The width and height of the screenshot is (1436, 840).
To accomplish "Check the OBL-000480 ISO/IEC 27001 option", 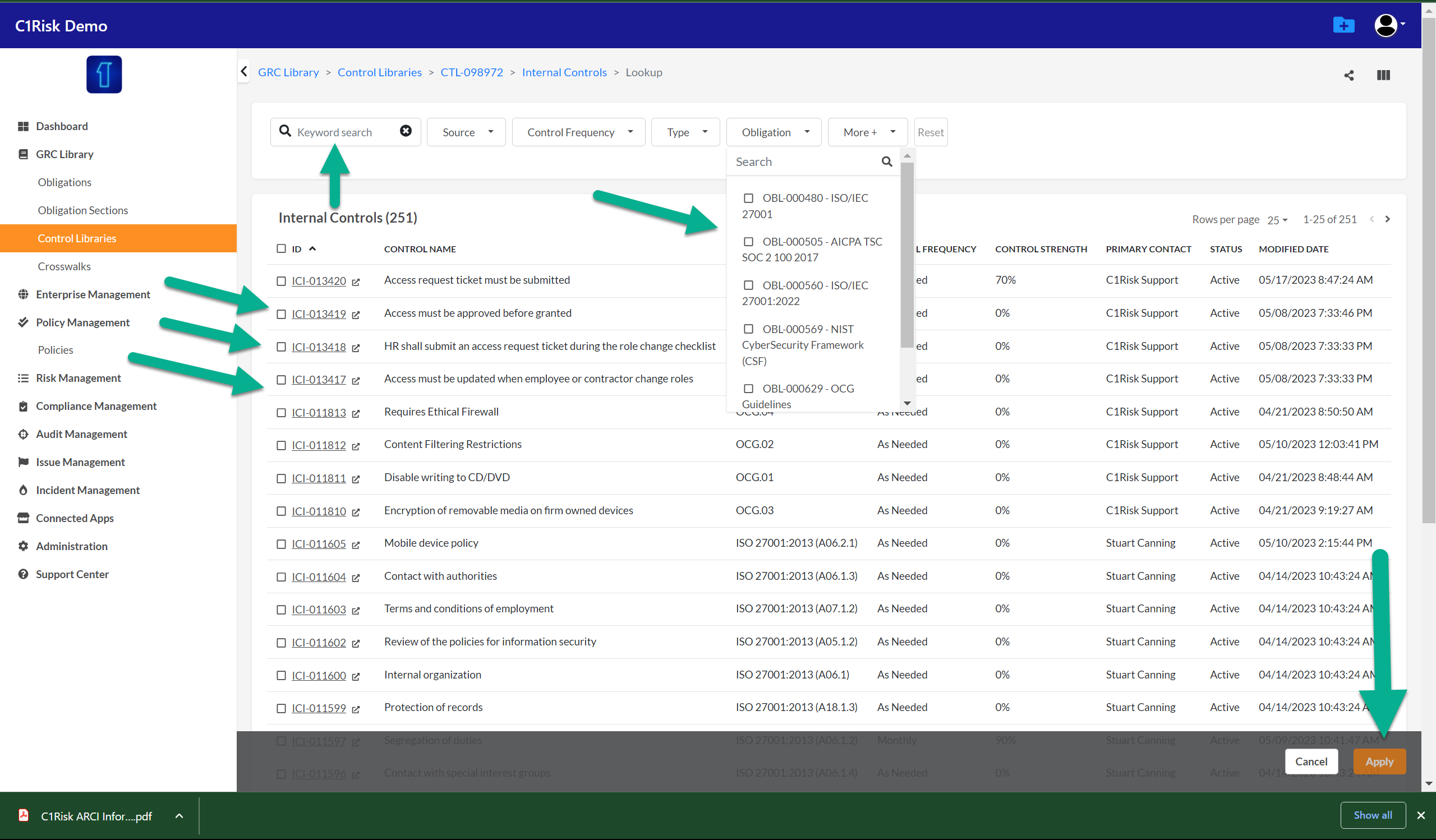I will pos(748,198).
